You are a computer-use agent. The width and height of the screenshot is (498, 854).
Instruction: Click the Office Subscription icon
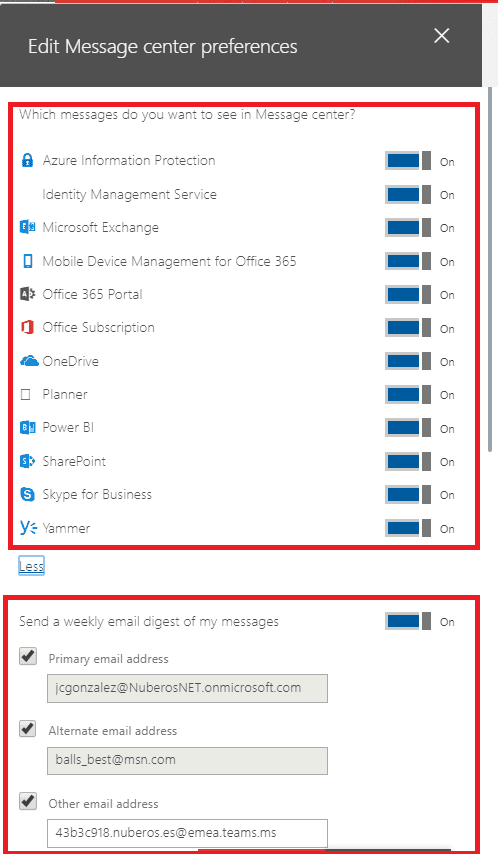coord(27,327)
